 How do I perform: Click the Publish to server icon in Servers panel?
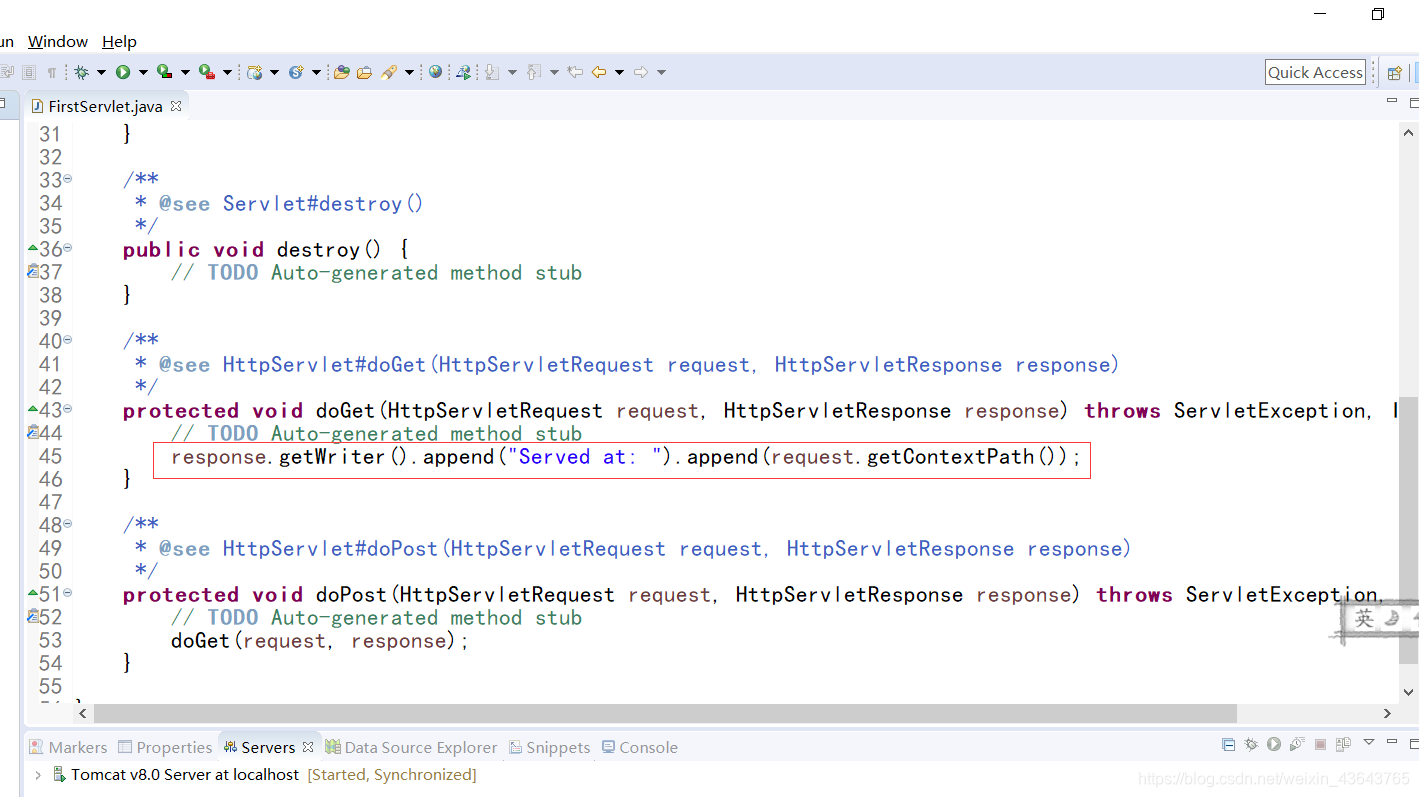(x=1343, y=744)
